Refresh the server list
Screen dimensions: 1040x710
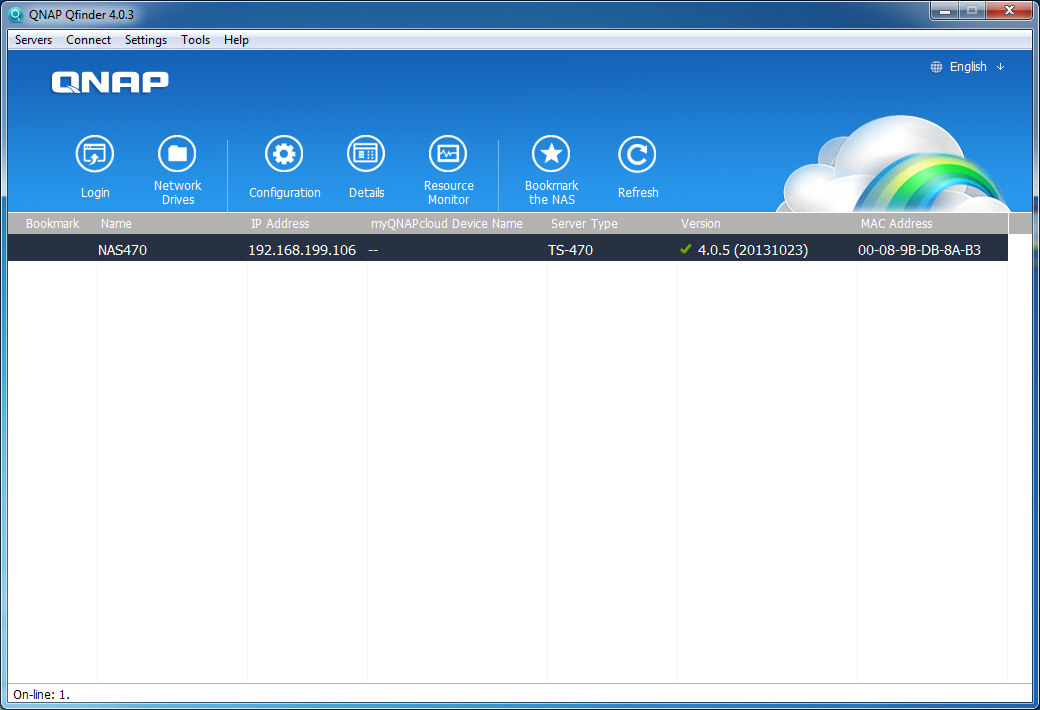(x=637, y=154)
